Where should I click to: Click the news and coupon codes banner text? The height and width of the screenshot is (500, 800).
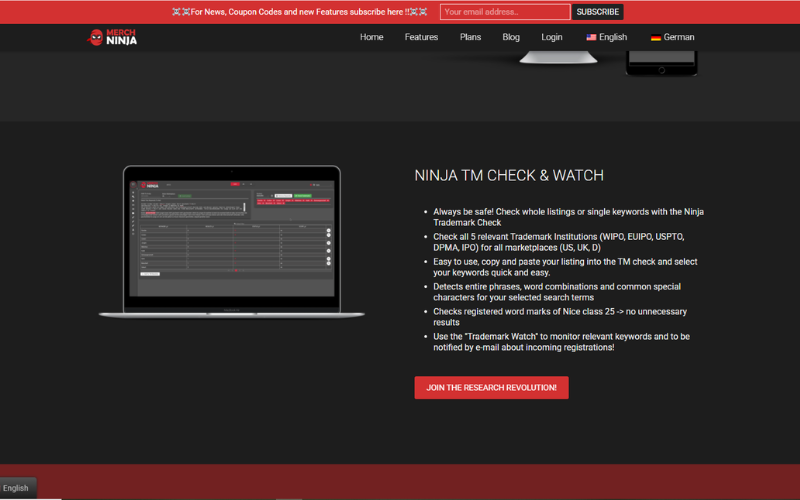300,12
